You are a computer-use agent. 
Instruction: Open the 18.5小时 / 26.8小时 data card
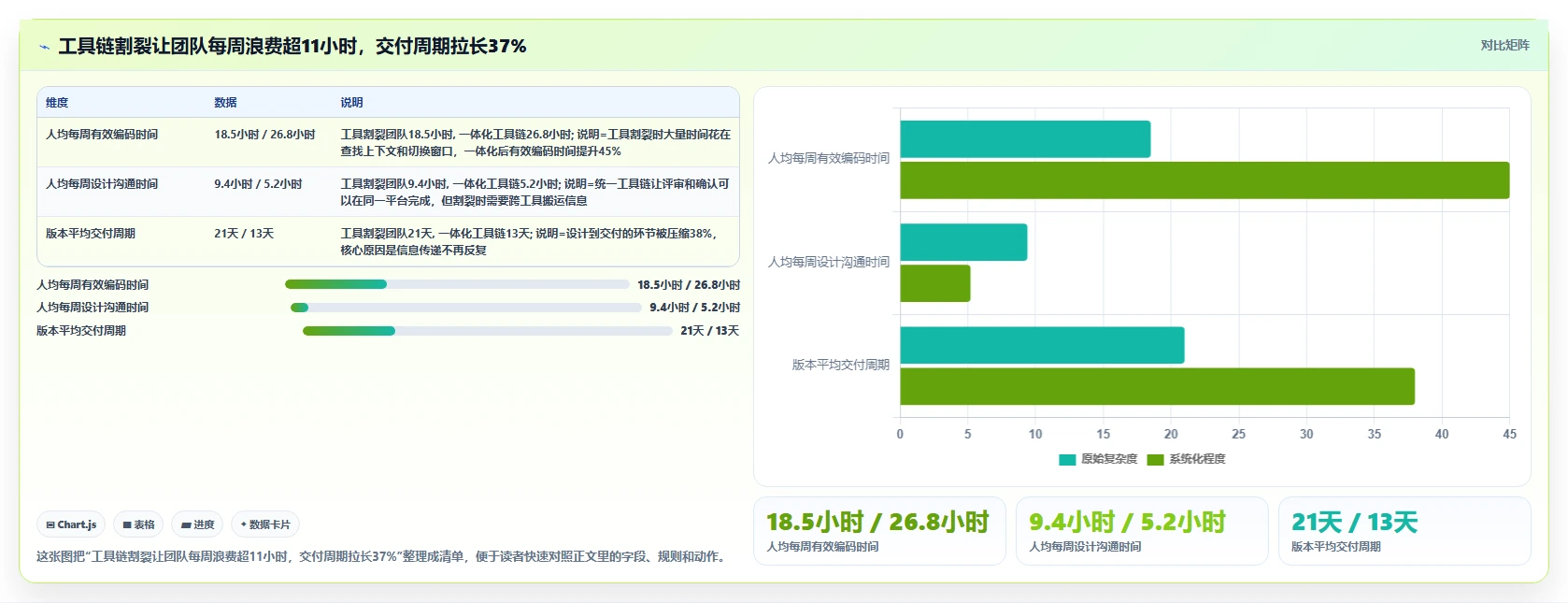click(x=879, y=531)
